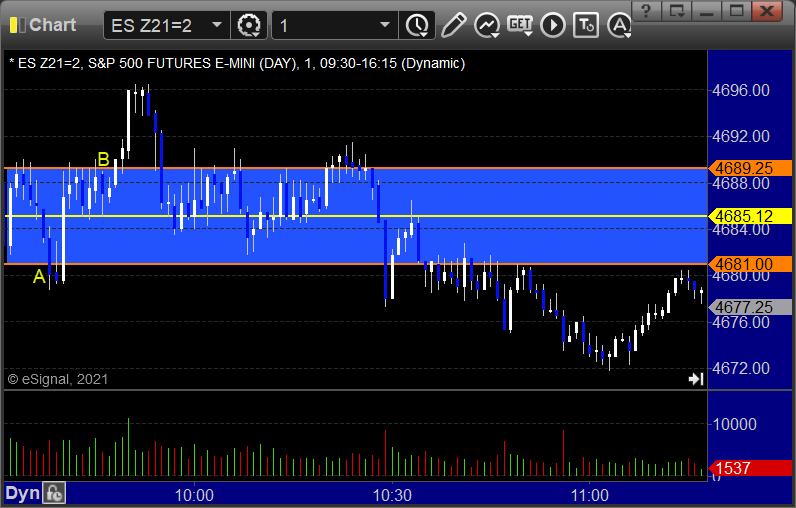Jump to latest bar arrow icon
Viewport: 796px width, 508px height.
pos(696,379)
